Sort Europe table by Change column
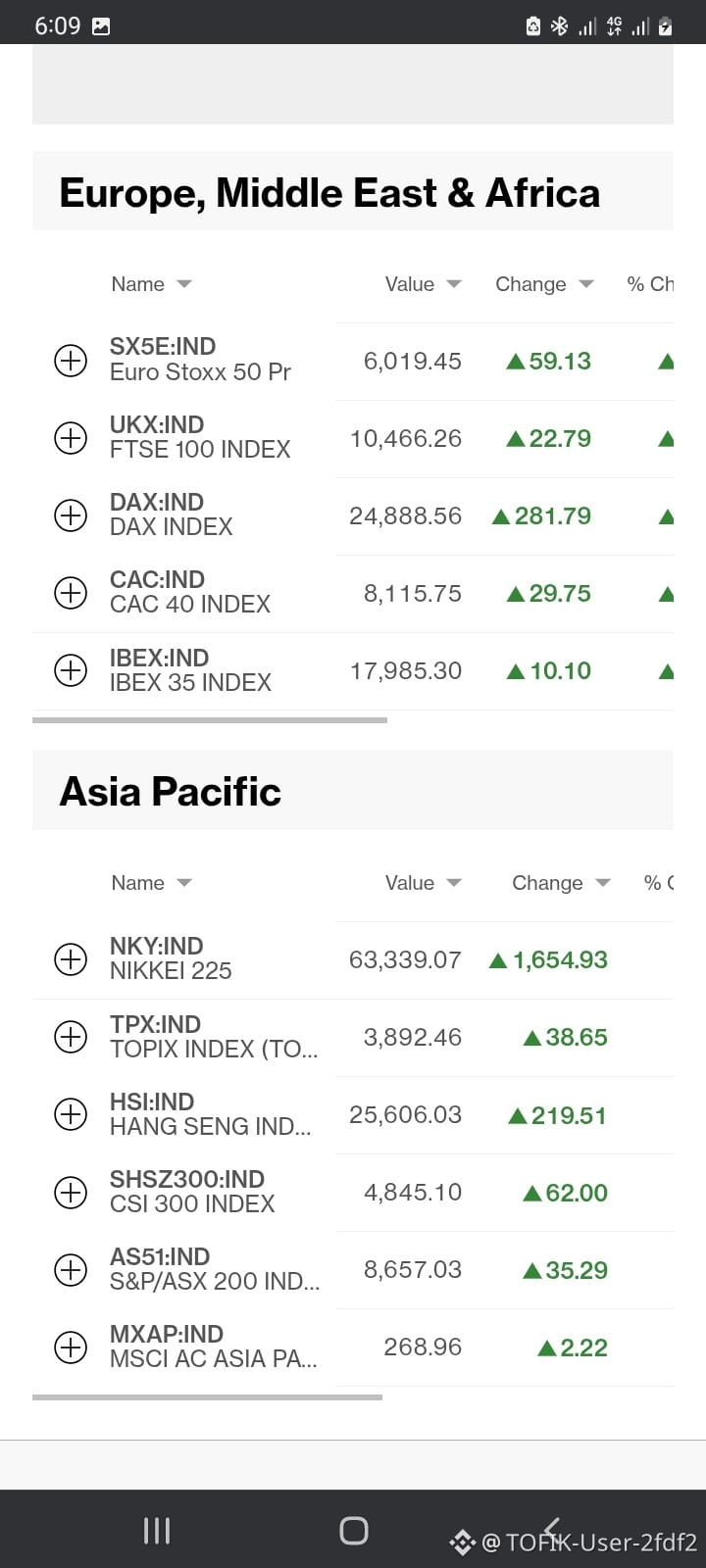 click(545, 284)
